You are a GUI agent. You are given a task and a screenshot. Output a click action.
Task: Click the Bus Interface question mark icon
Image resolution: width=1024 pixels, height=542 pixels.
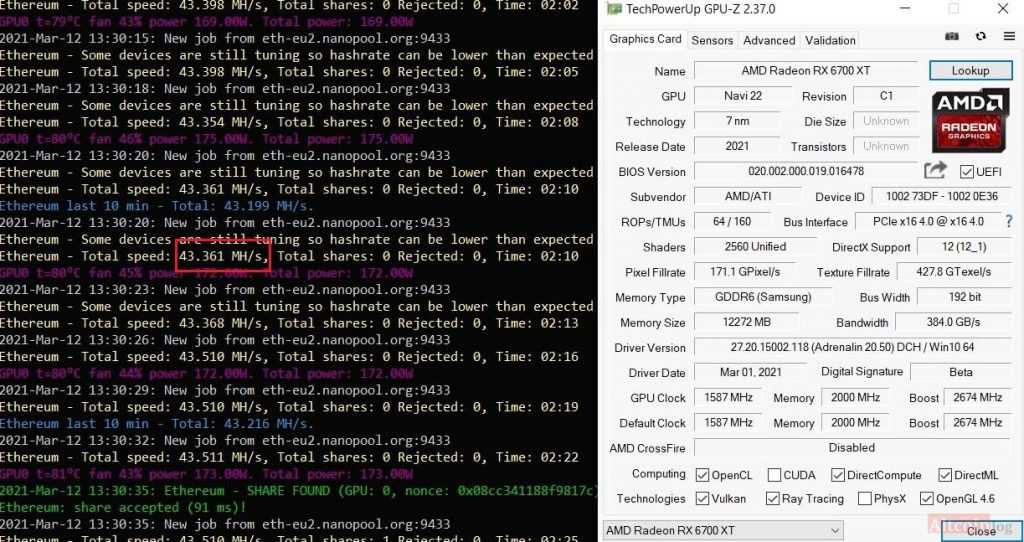[1009, 221]
